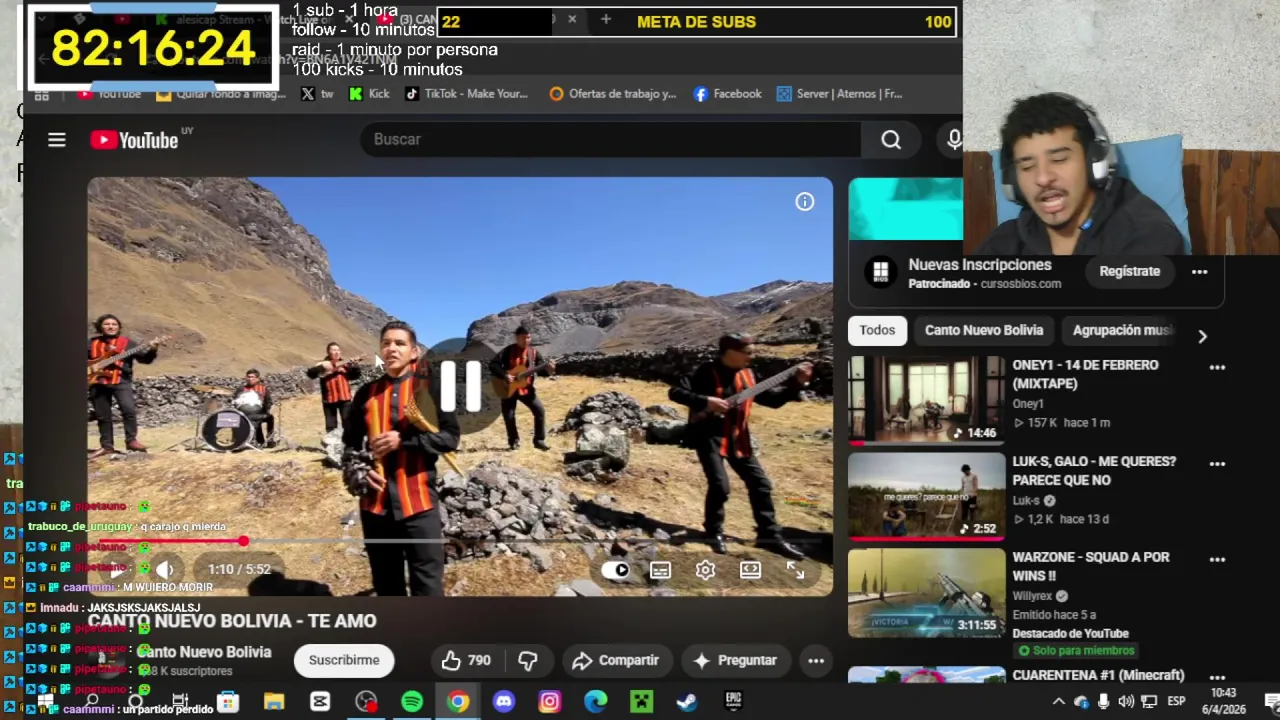The width and height of the screenshot is (1280, 720).
Task: Click the 1:10 / 5:52 time display
Action: [x=239, y=569]
